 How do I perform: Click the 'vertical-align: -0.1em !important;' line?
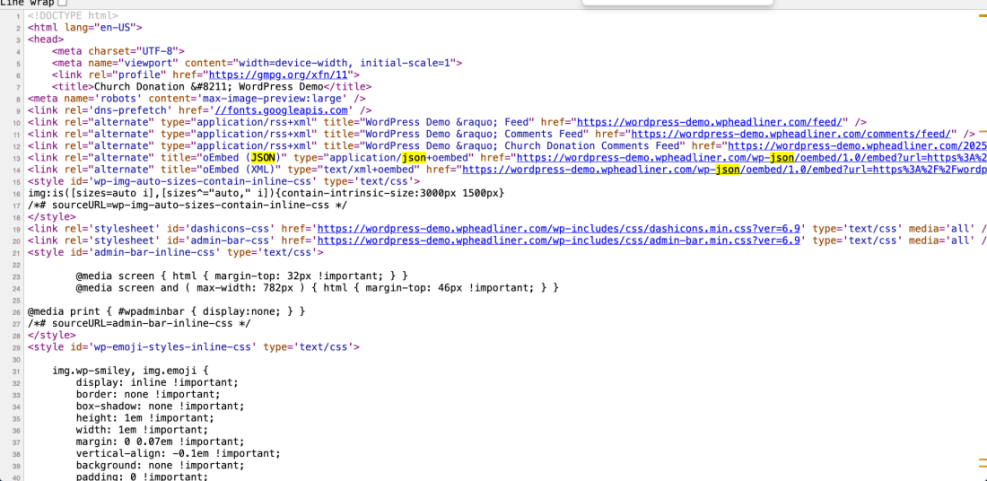(x=178, y=453)
